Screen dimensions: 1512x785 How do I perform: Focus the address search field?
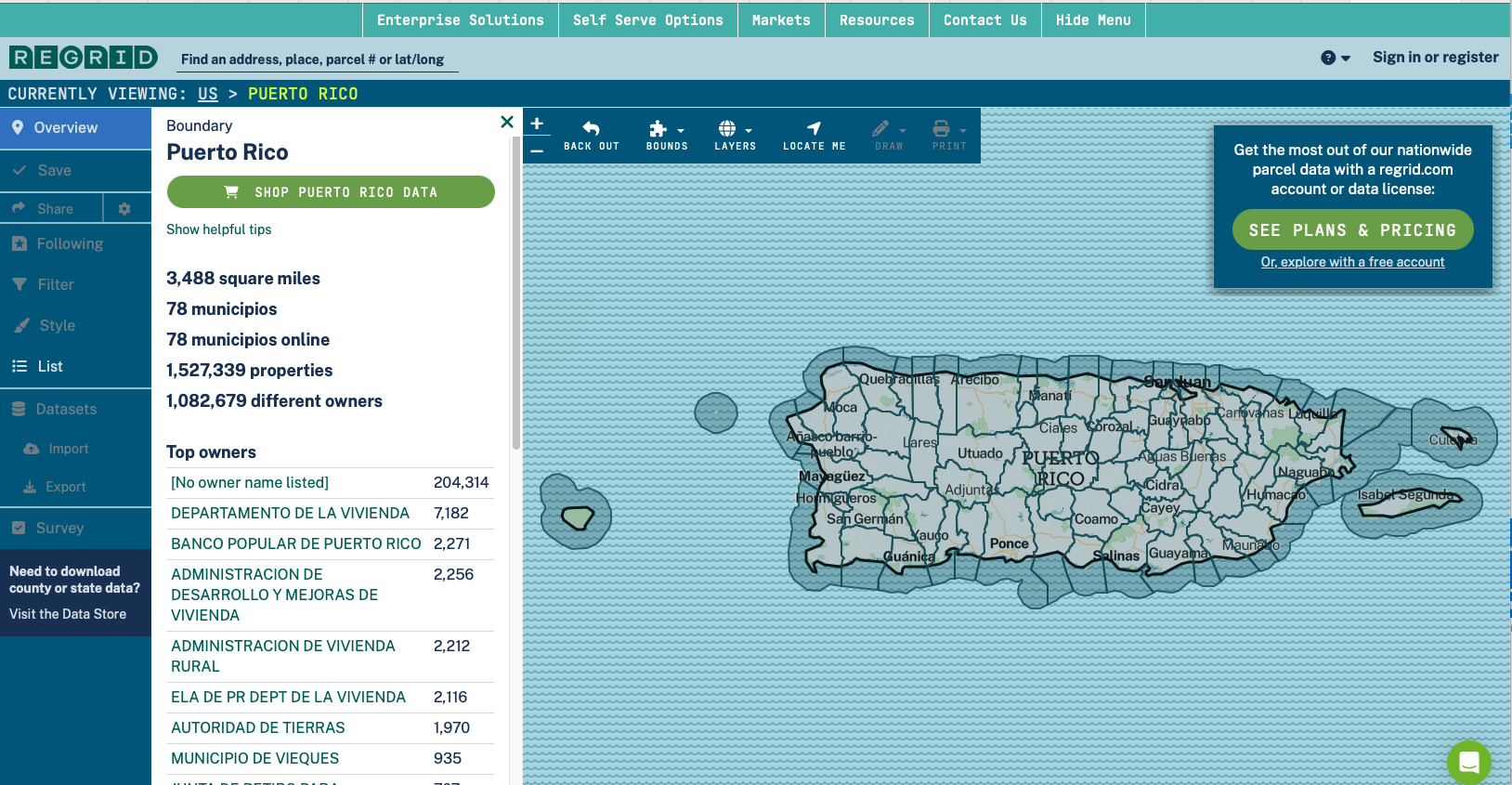tap(318, 59)
